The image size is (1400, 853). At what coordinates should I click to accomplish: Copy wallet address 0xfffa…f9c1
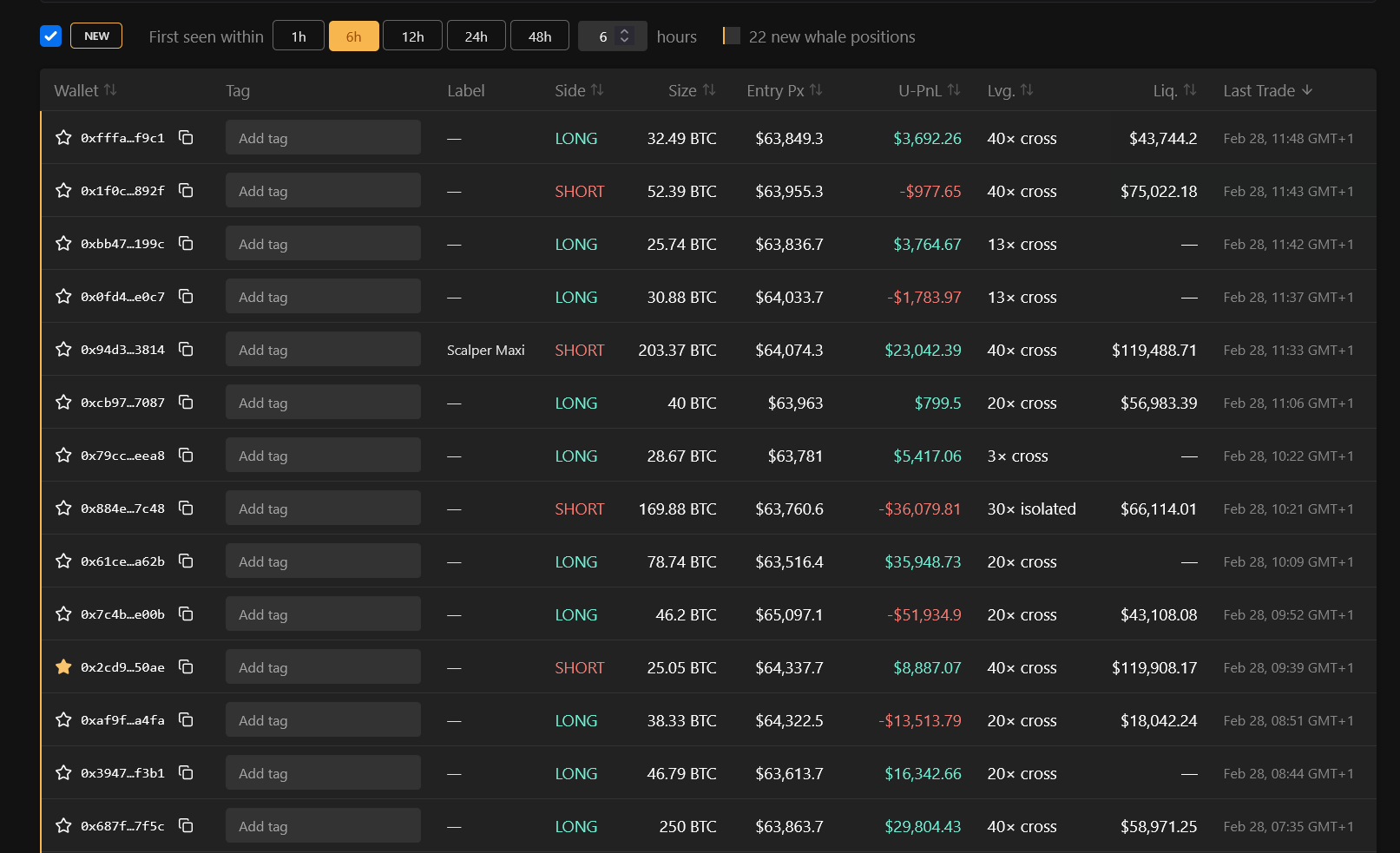click(186, 137)
